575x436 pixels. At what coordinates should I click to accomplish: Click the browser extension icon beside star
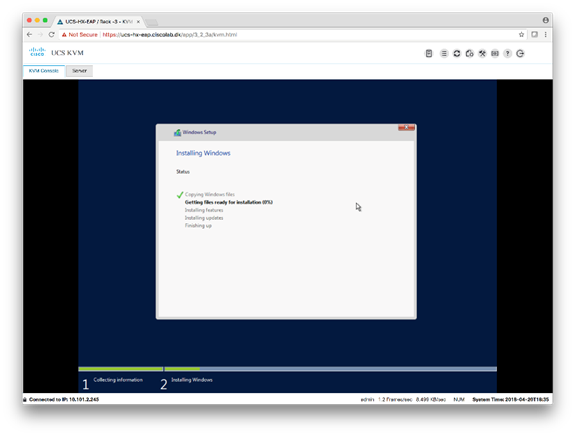pos(534,34)
